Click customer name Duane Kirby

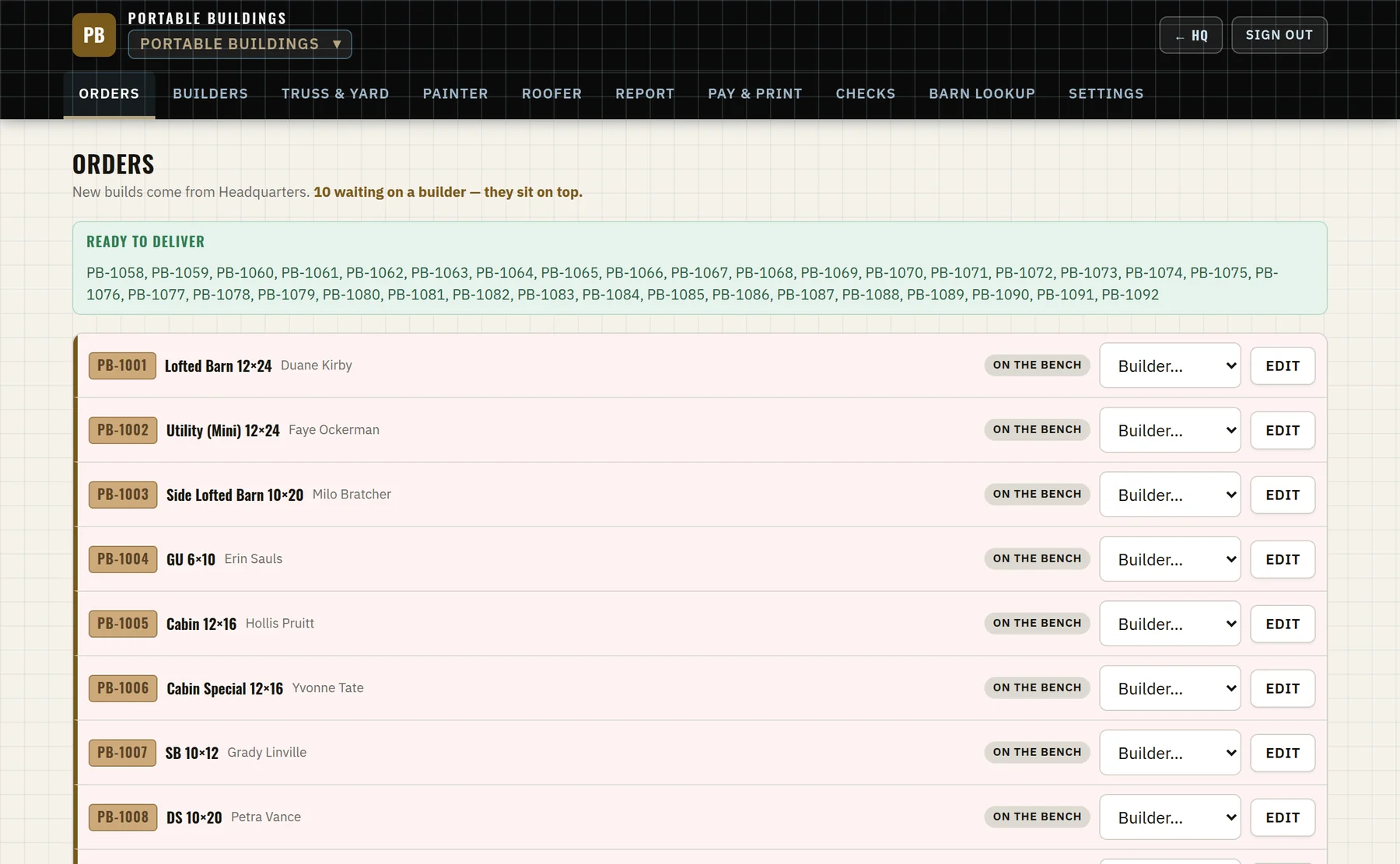317,366
